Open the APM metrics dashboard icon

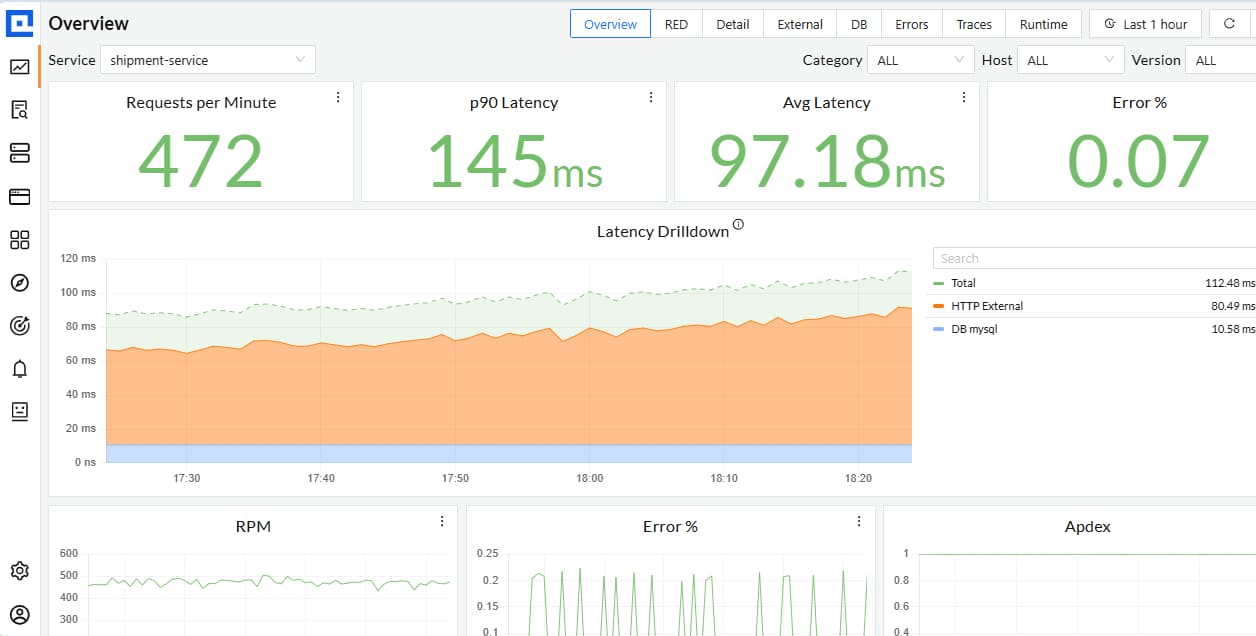(20, 67)
